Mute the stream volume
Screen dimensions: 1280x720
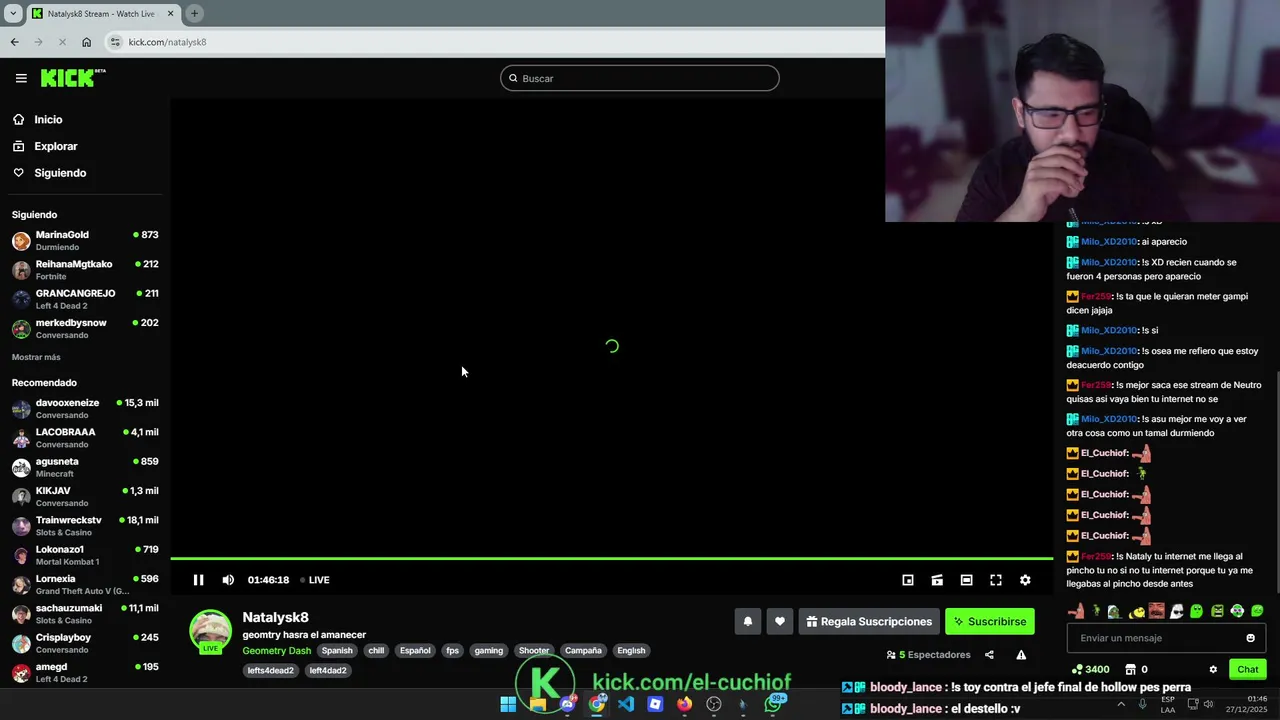pyautogui.click(x=228, y=580)
